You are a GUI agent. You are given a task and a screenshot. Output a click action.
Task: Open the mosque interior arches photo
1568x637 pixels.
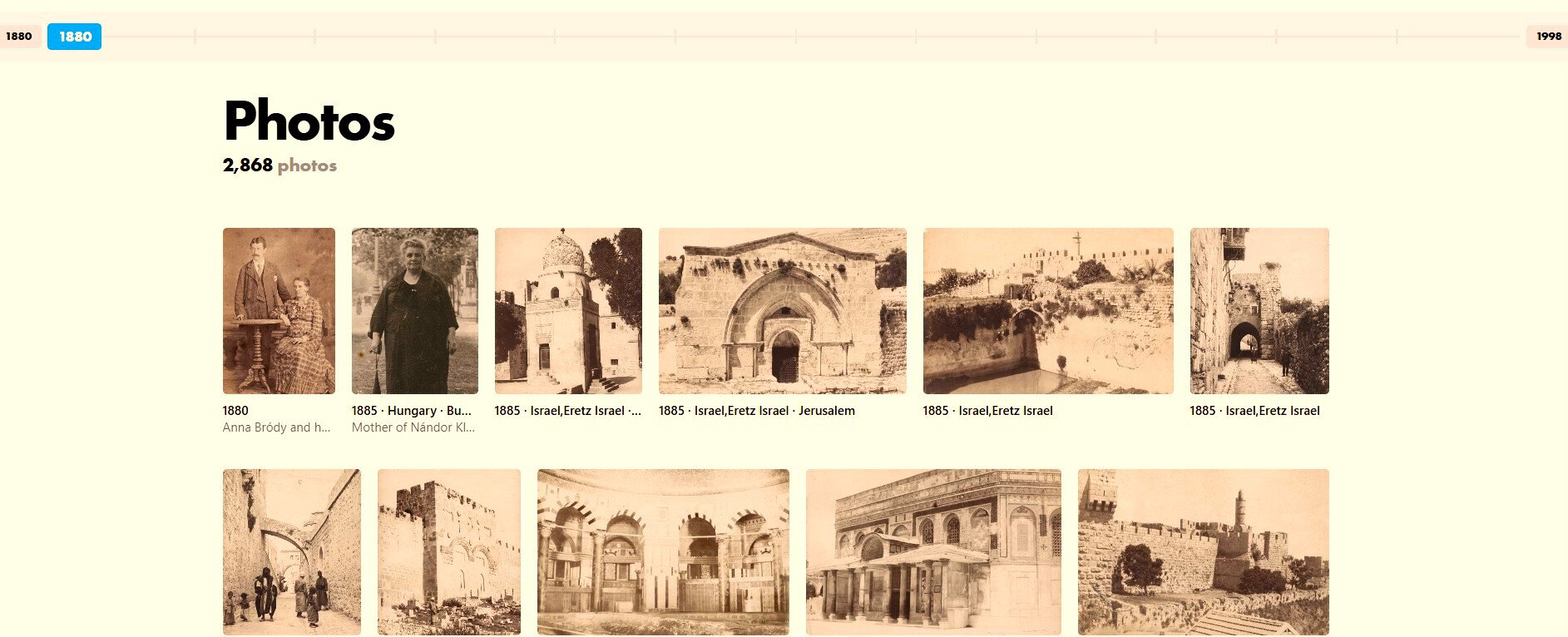coord(663,552)
